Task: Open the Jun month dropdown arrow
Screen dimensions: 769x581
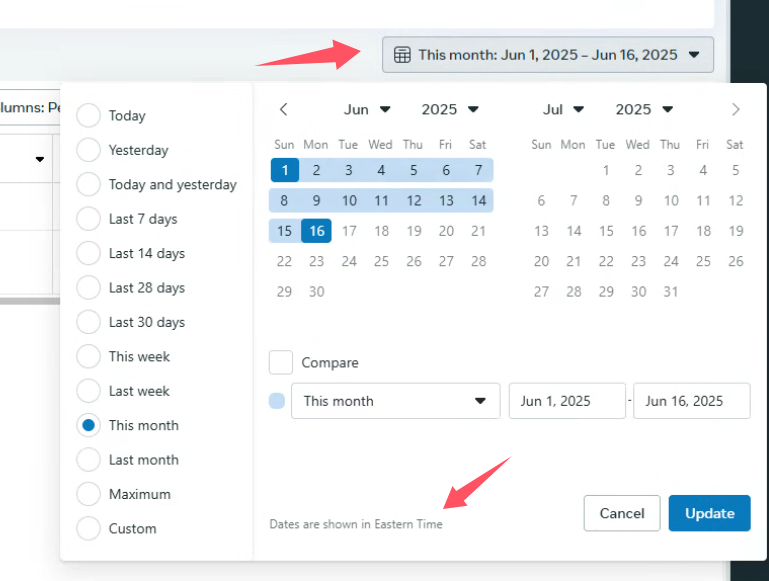Action: [385, 109]
